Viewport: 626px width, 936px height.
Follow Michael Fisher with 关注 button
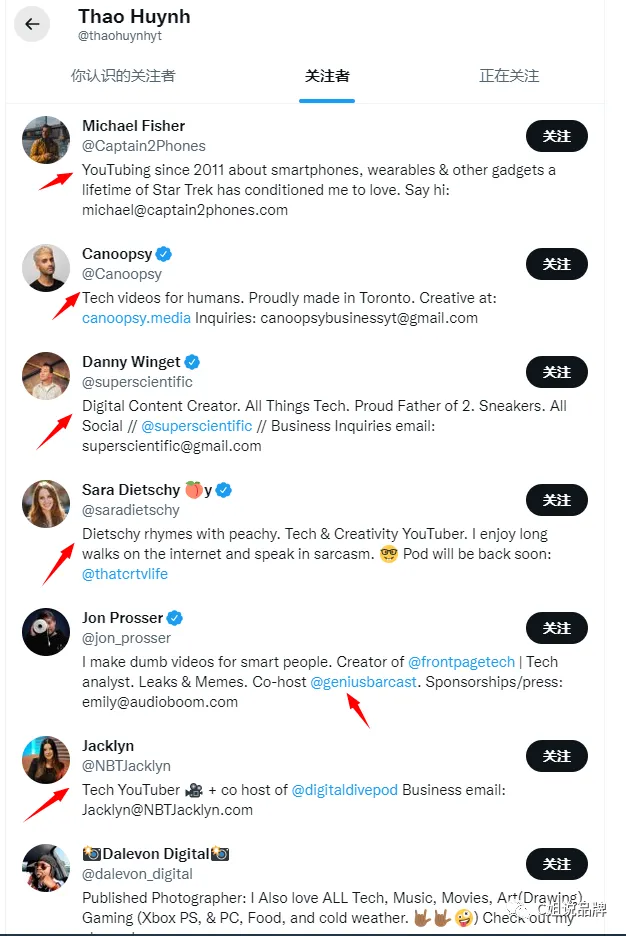pos(557,136)
